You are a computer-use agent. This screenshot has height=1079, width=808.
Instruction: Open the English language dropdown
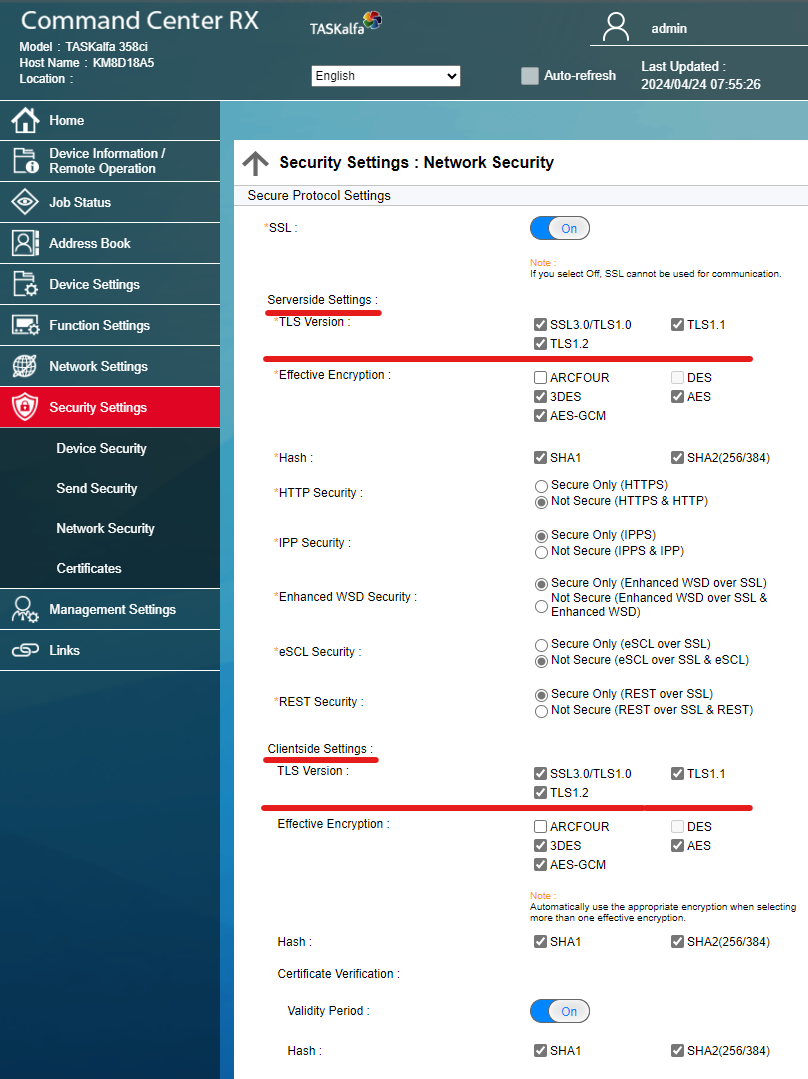coord(385,75)
